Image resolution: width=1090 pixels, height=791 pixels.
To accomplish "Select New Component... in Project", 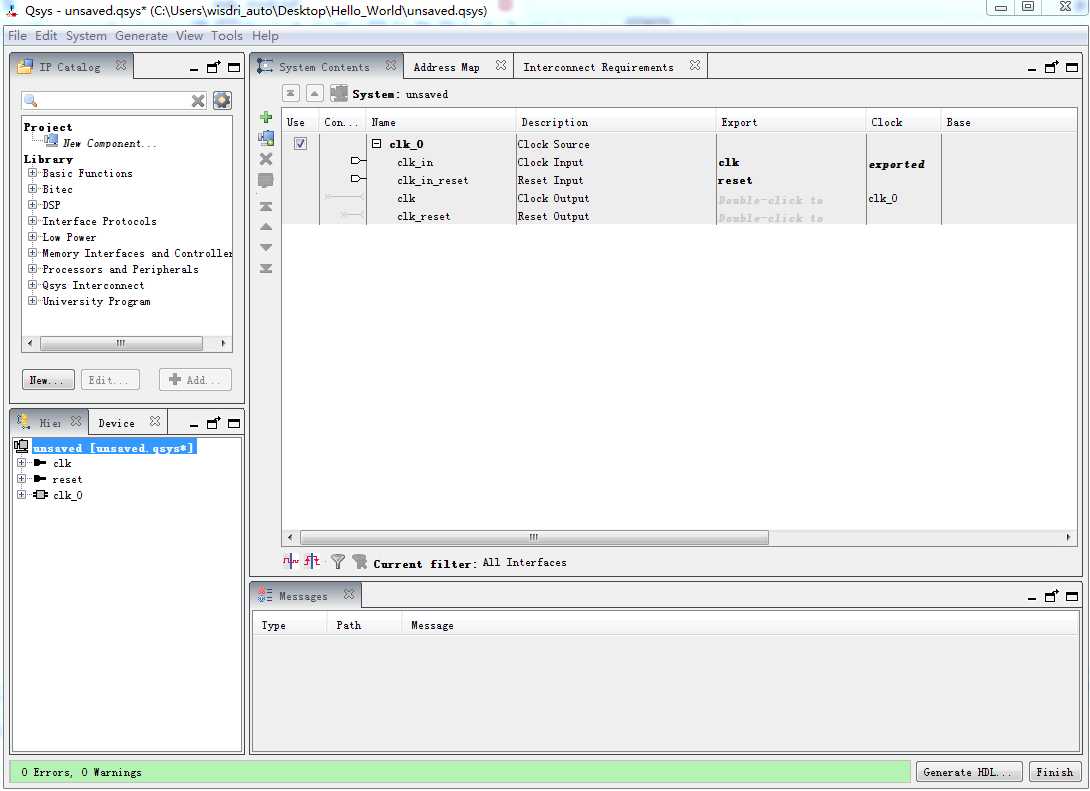I will click(x=110, y=143).
